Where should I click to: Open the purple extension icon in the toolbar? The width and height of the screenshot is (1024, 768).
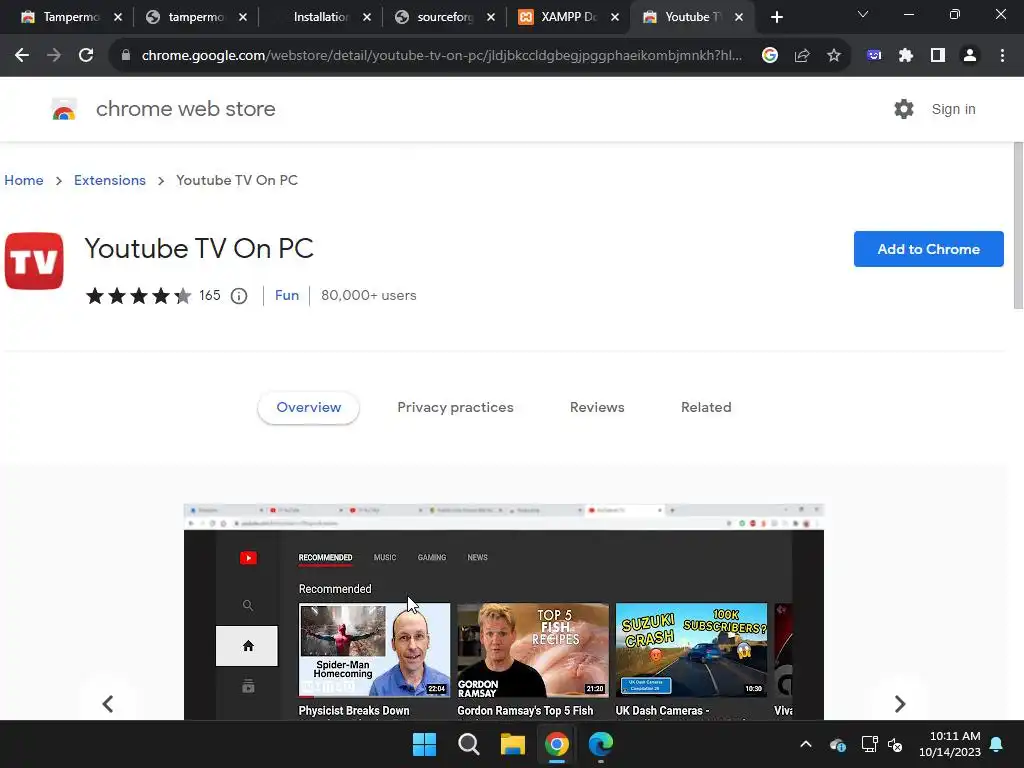click(874, 56)
